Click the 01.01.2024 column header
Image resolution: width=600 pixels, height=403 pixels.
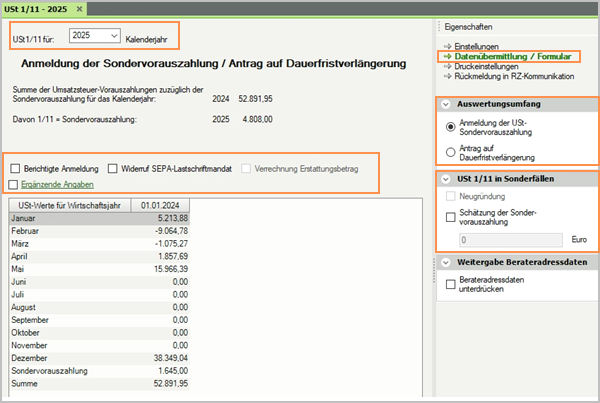tap(160, 206)
